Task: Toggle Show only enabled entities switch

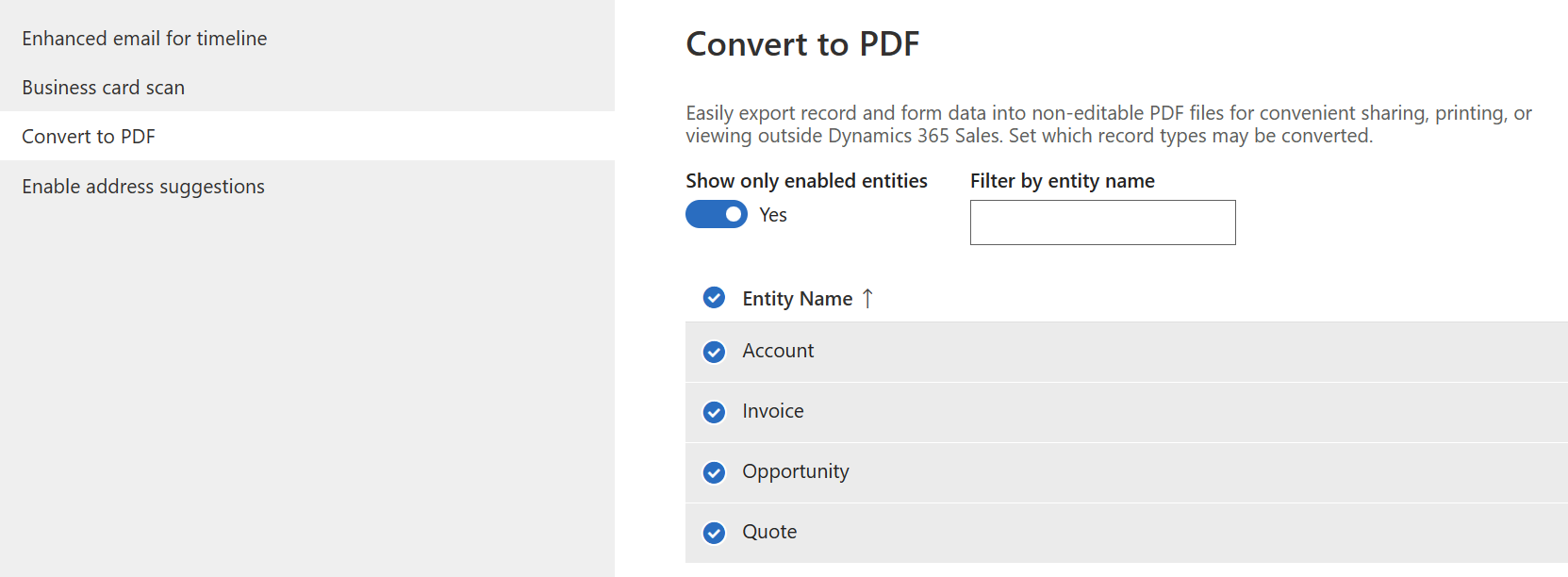Action: [717, 215]
